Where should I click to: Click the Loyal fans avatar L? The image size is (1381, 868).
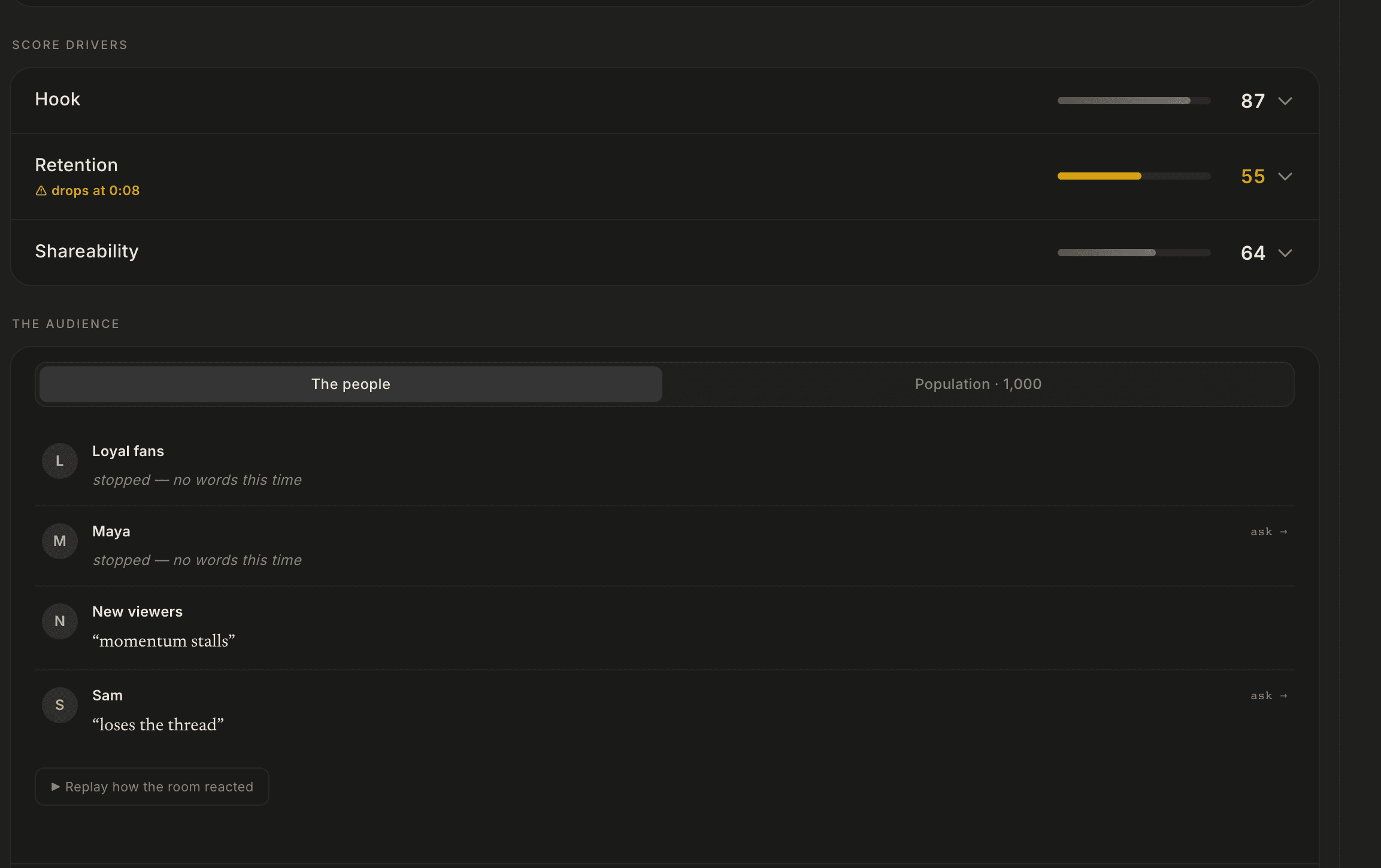pos(60,461)
